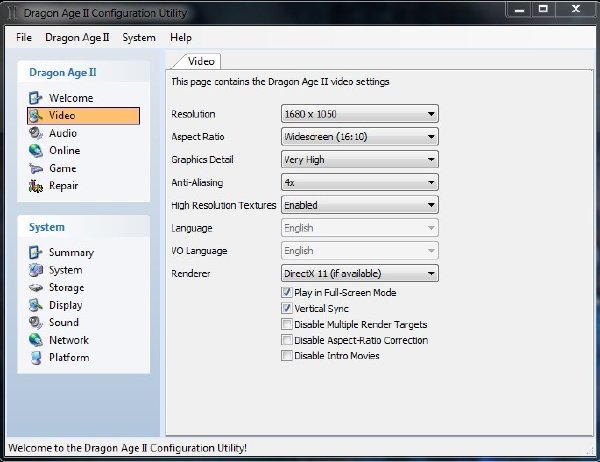This screenshot has height=462, width=600.
Task: Toggle the Vertical Sync checkbox
Action: [x=287, y=309]
